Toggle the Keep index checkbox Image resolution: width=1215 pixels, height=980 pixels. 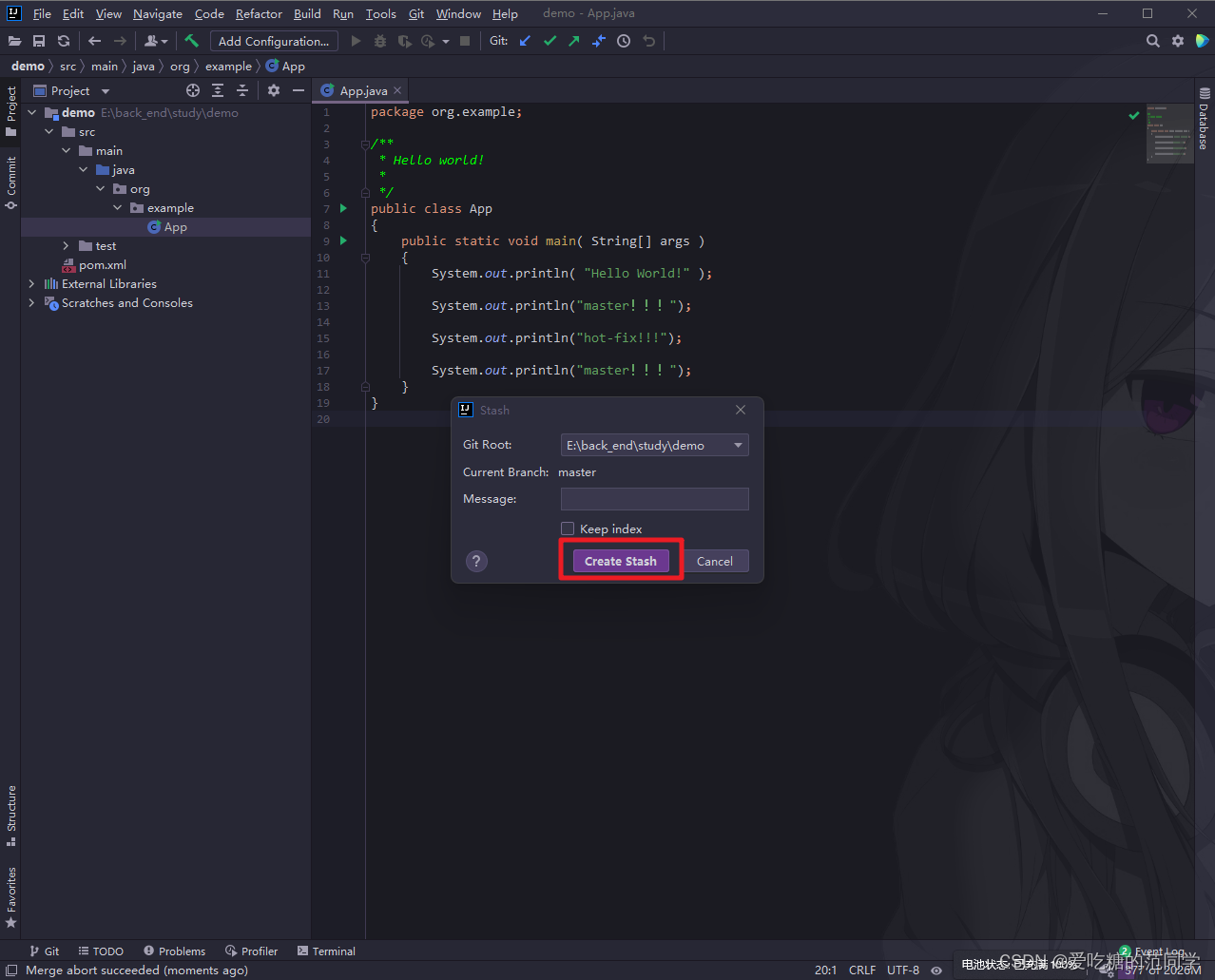coord(568,528)
